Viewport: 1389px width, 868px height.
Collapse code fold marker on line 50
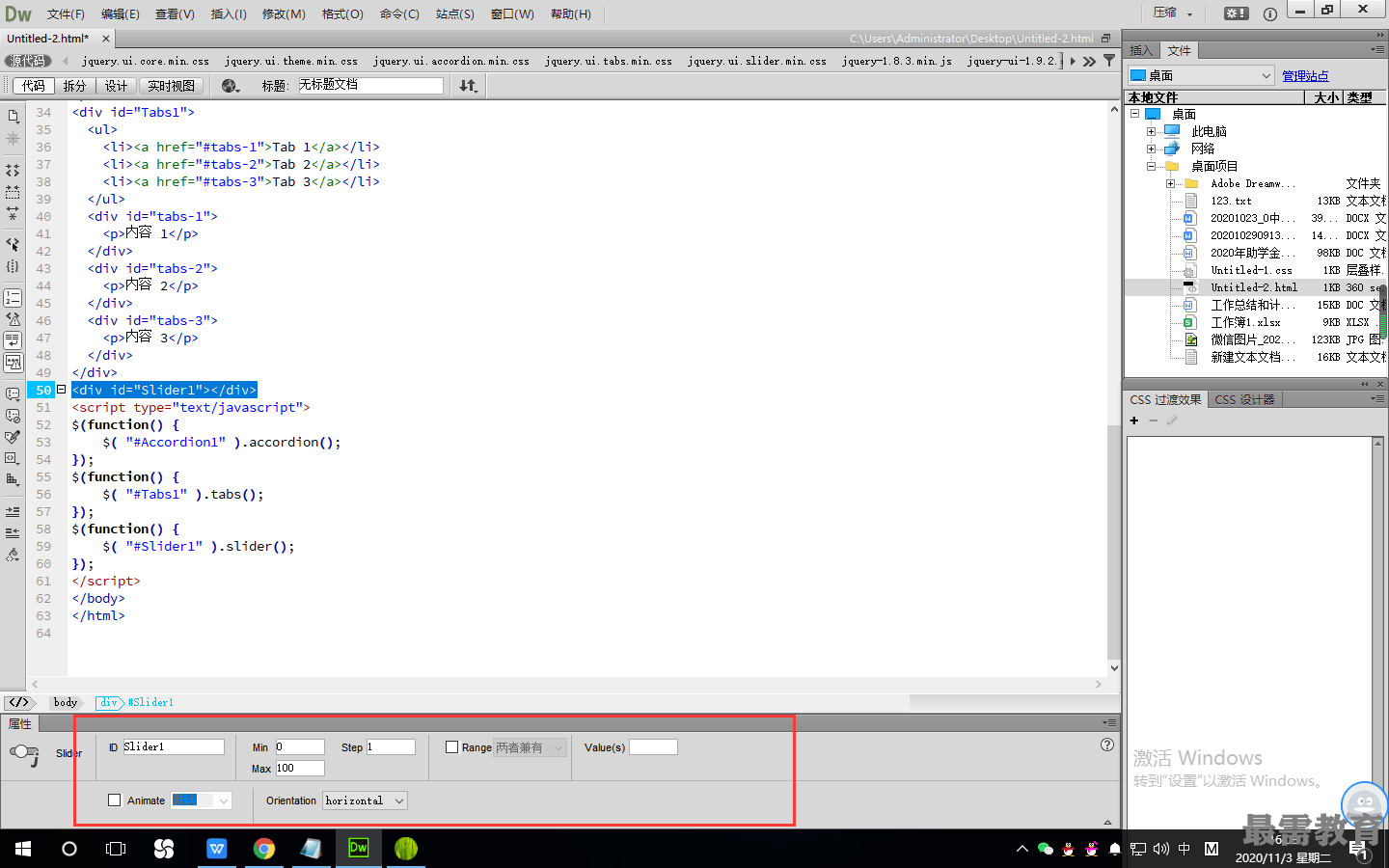(61, 390)
